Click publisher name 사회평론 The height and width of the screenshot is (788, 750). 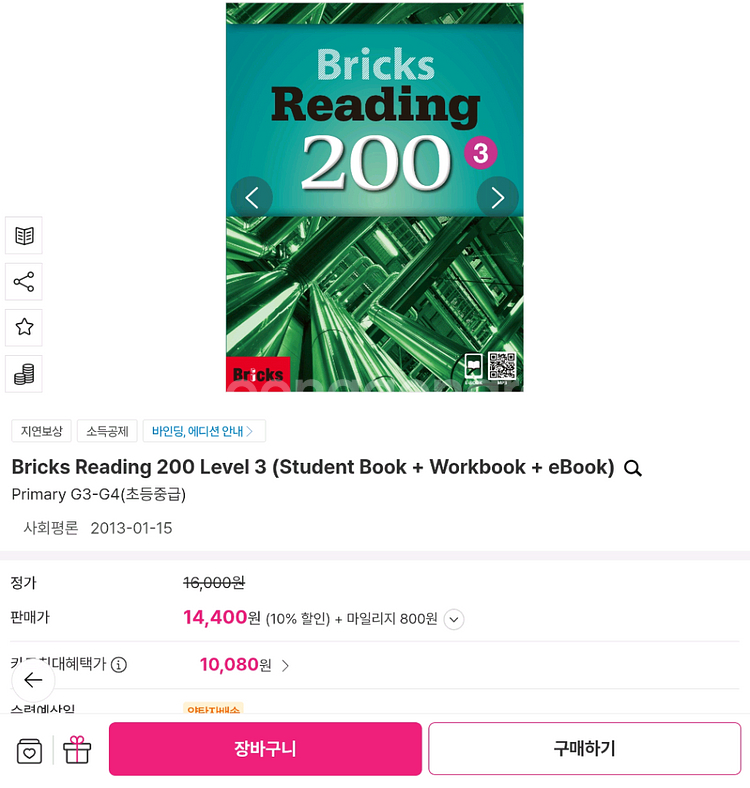[51, 528]
